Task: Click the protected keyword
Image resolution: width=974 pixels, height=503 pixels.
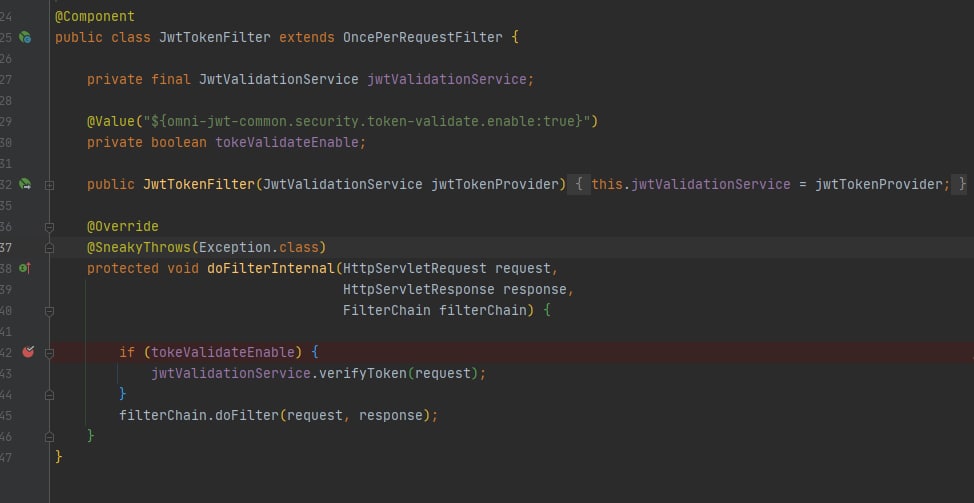Action: 122,268
